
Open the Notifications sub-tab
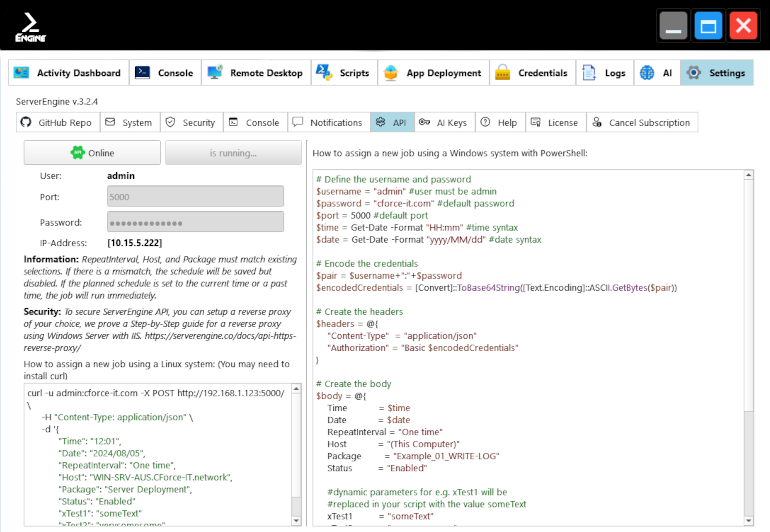(327, 122)
